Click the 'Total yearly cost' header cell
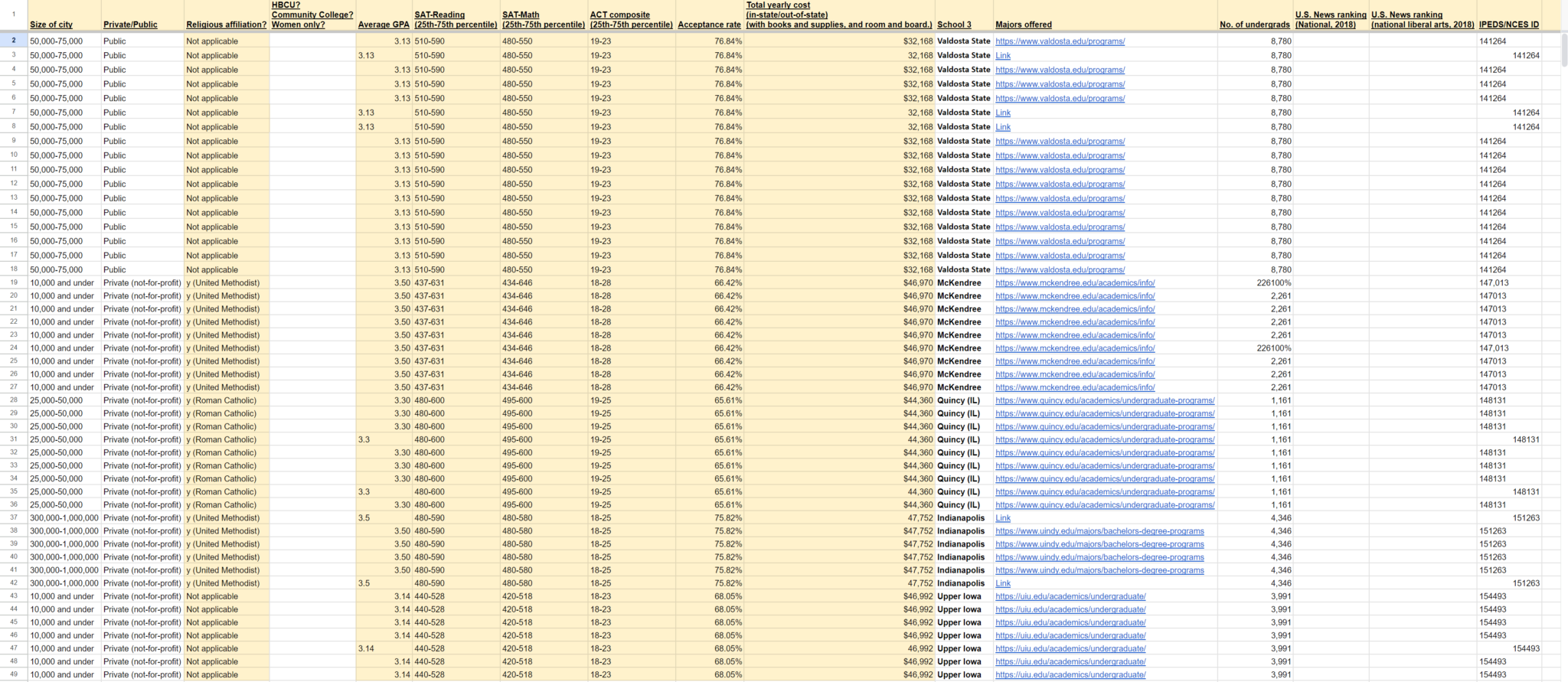Viewport: 1568px width, 682px height. point(839,15)
